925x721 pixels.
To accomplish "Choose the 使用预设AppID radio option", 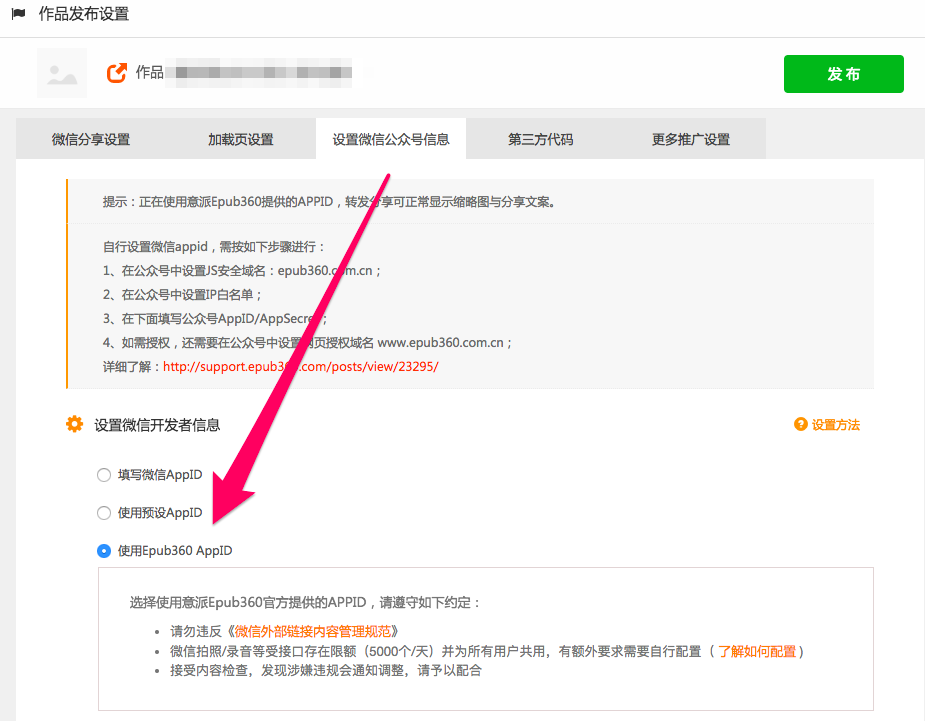I will point(104,513).
